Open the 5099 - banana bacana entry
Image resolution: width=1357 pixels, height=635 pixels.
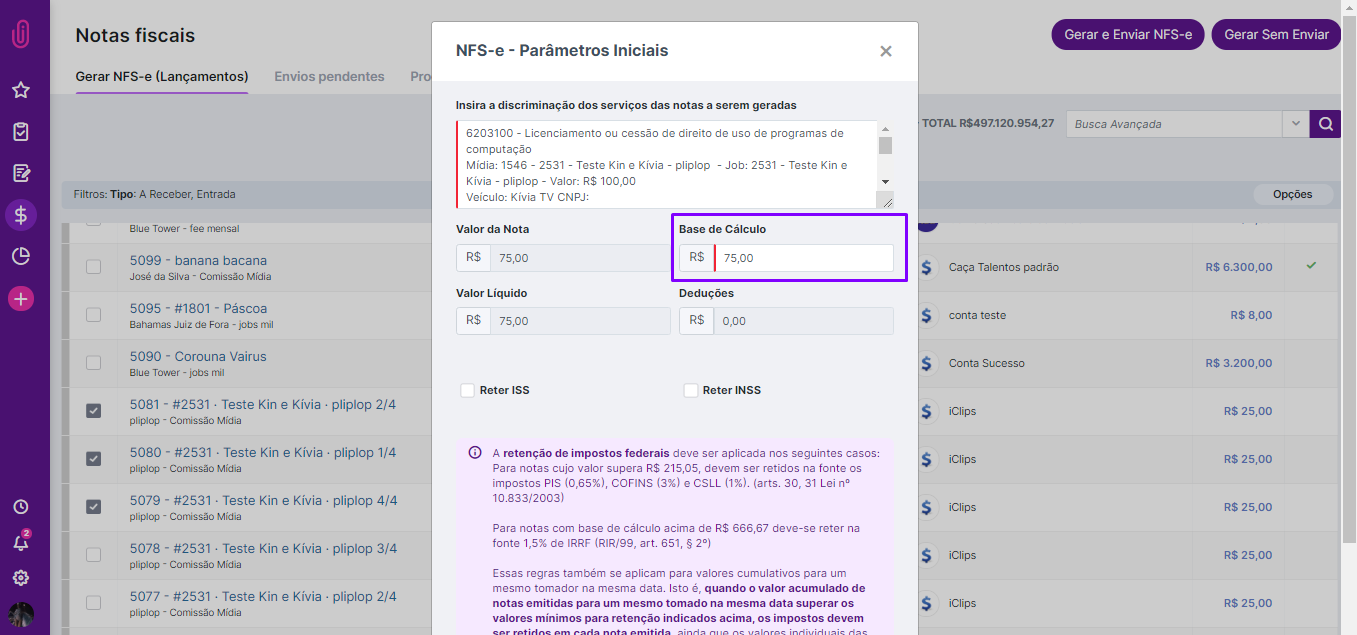[198, 261]
